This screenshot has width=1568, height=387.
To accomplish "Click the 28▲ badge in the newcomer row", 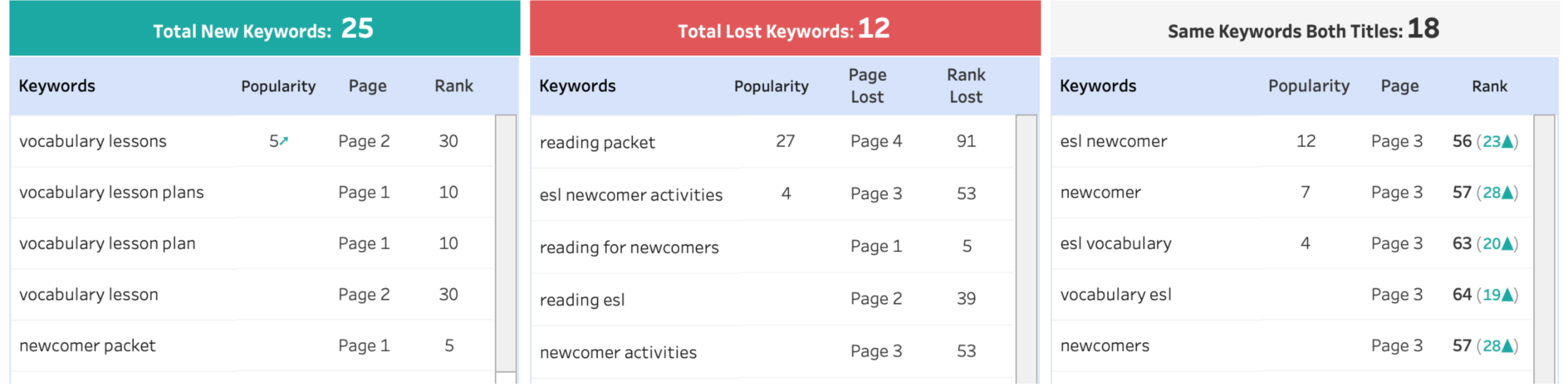I will [x=1497, y=192].
